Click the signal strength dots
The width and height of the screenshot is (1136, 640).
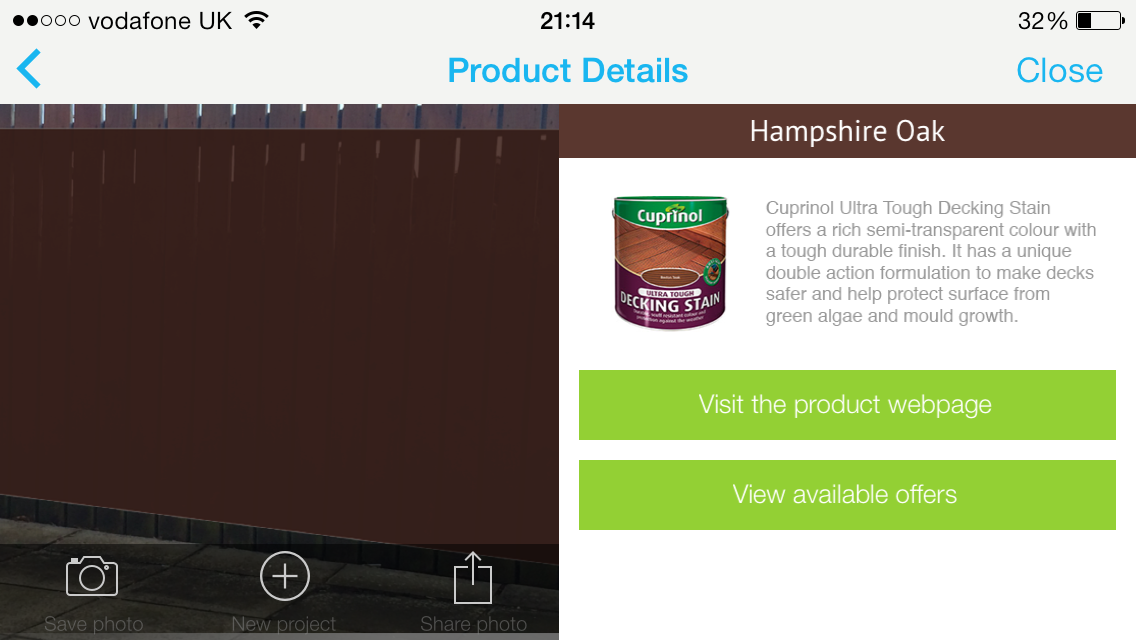click(x=46, y=20)
